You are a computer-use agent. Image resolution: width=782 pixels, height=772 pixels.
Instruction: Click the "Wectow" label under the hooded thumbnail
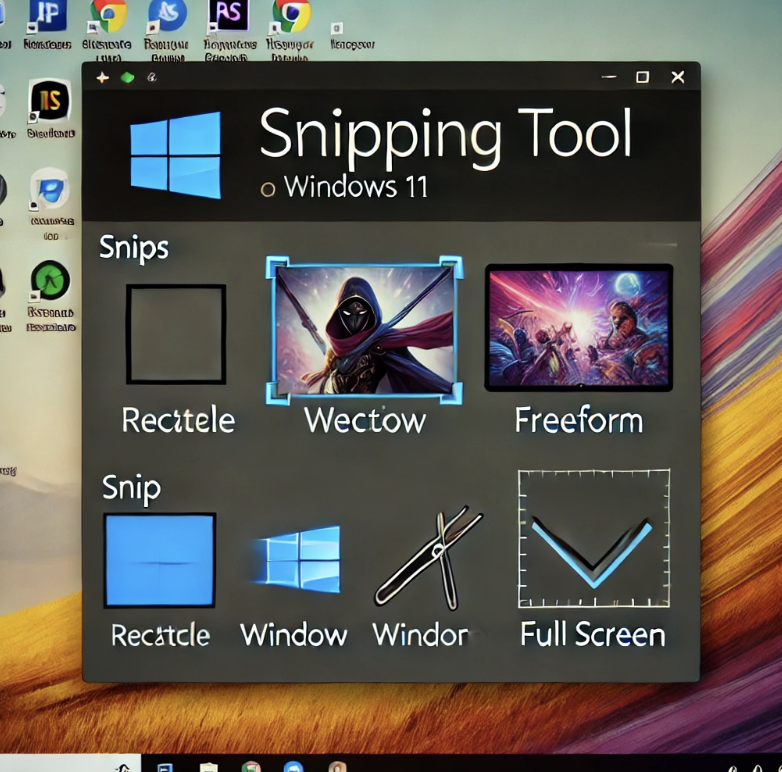[x=365, y=420]
